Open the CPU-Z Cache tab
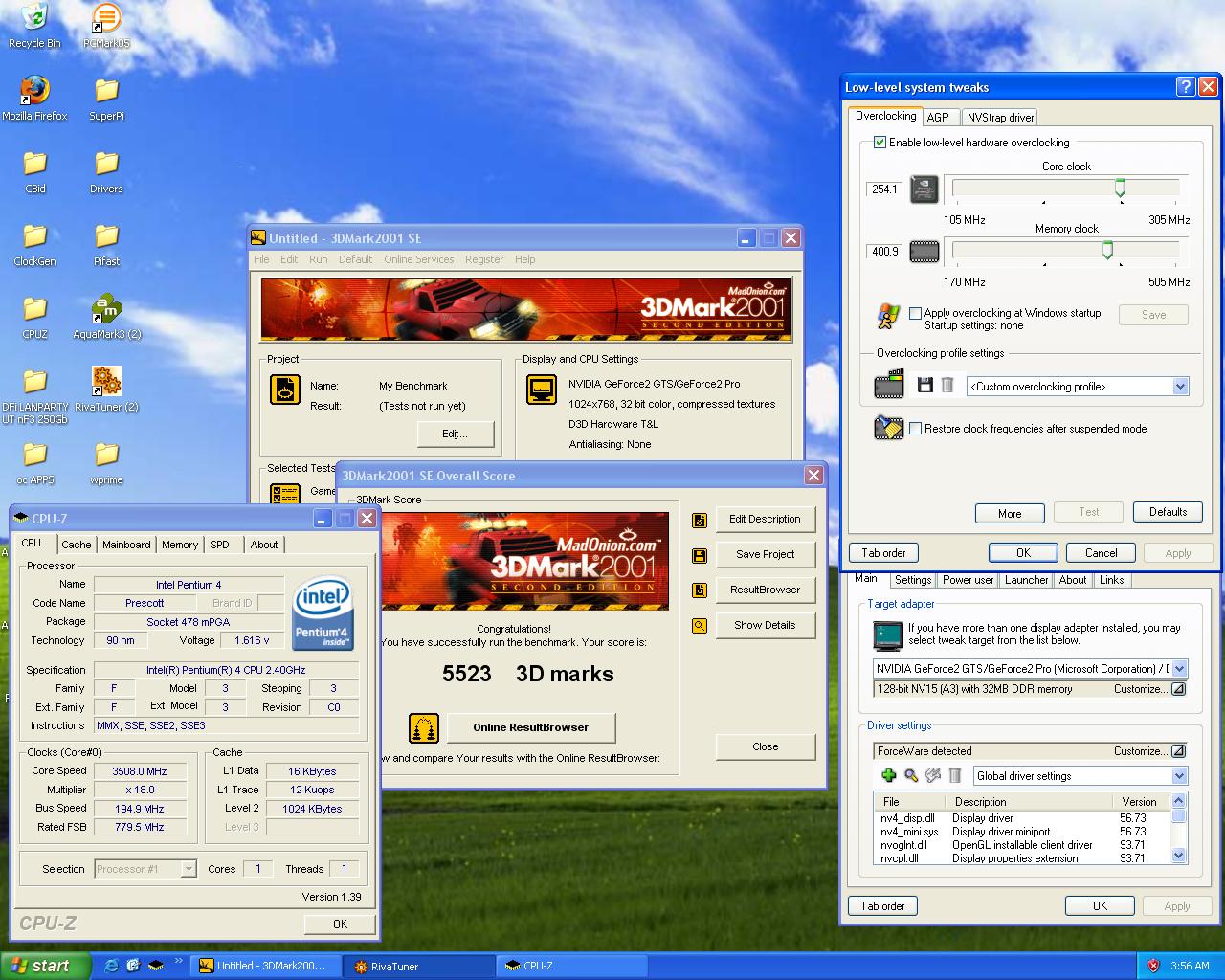The height and width of the screenshot is (980, 1225). [77, 545]
